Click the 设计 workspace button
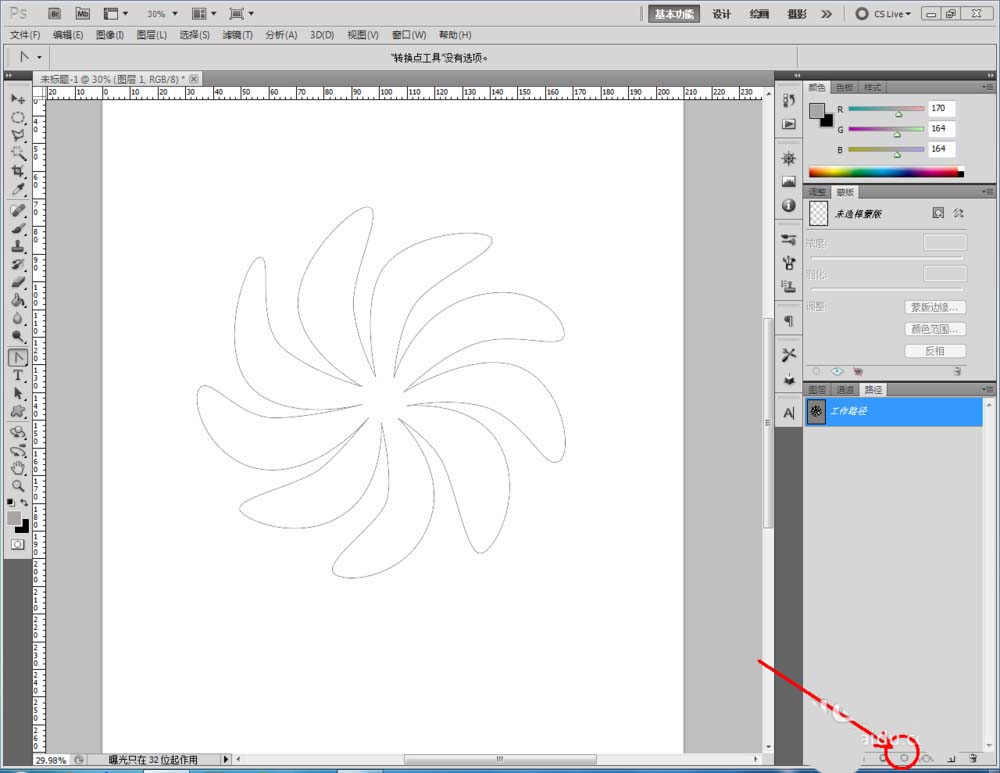This screenshot has width=1000, height=773. (722, 14)
